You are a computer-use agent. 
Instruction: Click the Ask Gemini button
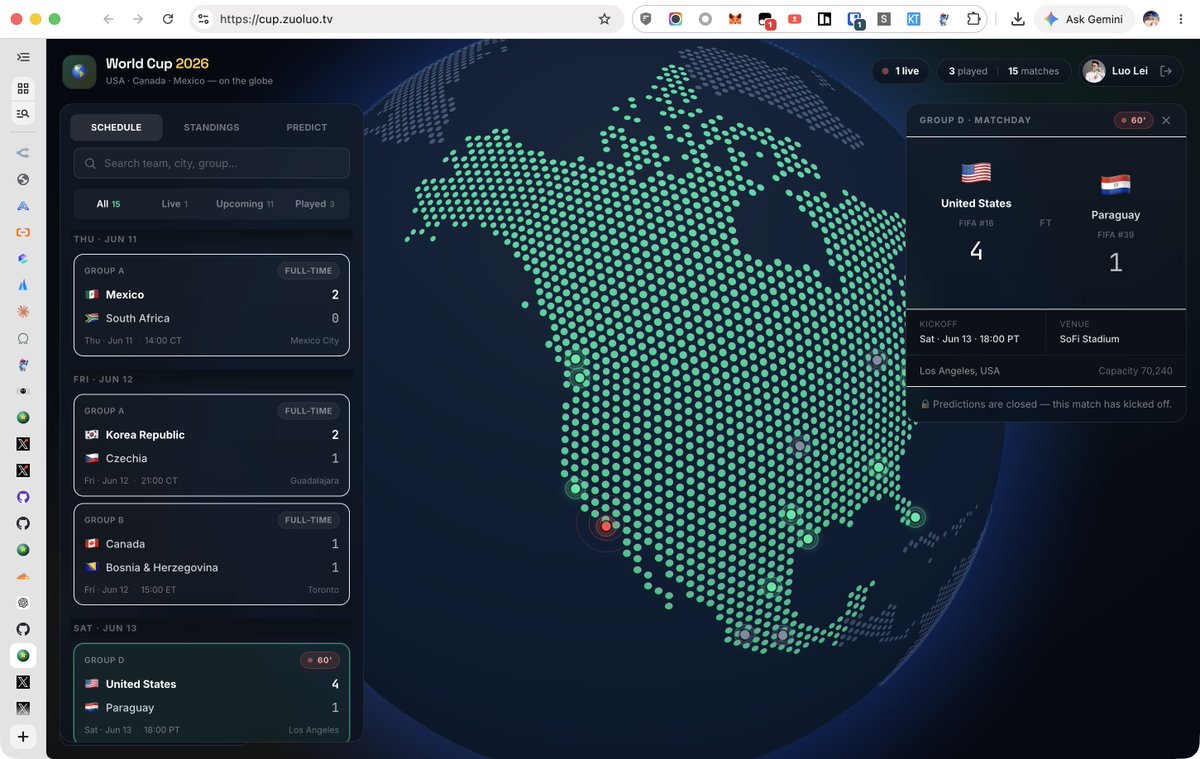coord(1085,19)
